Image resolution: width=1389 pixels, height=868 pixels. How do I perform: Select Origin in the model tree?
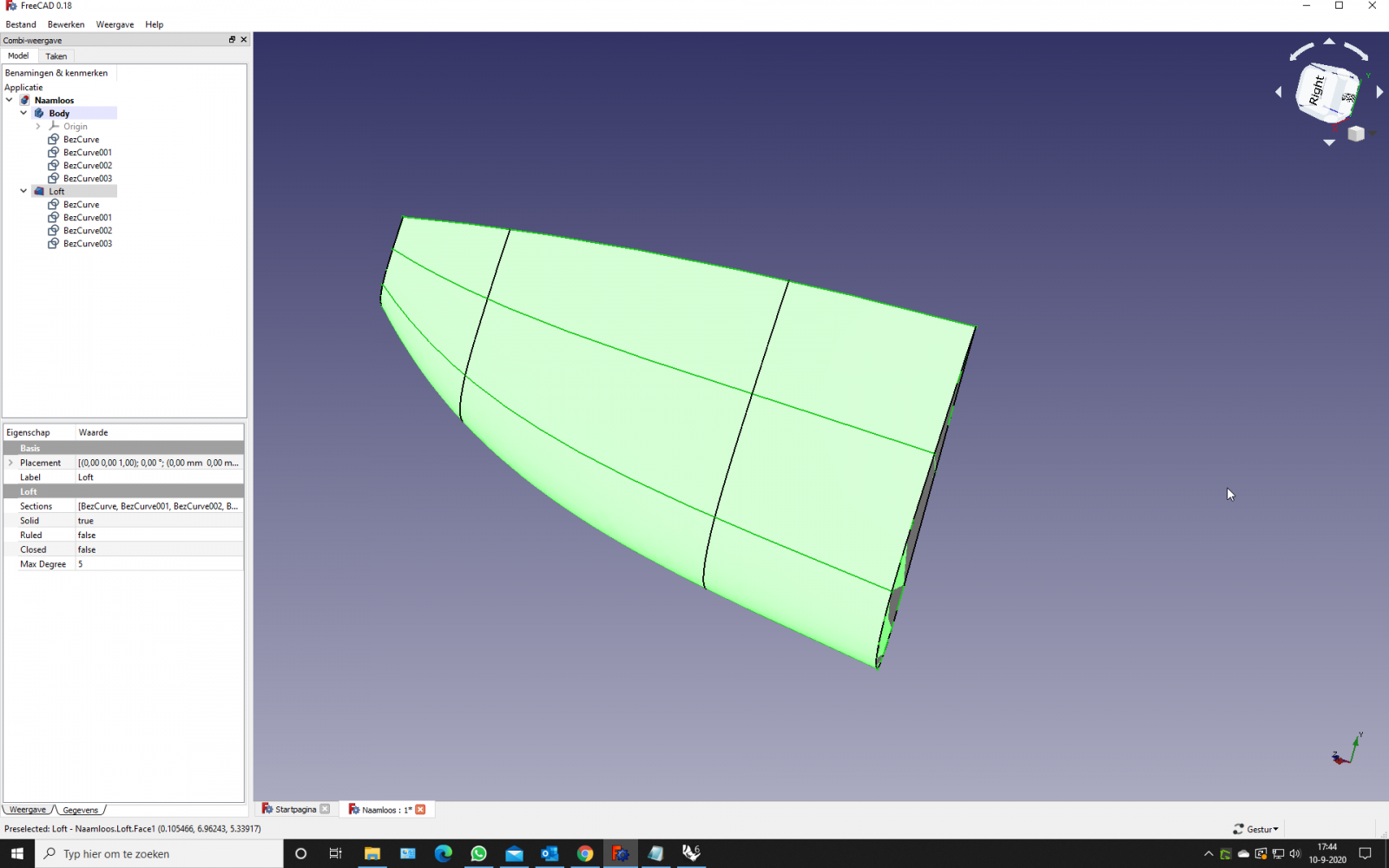coord(75,126)
